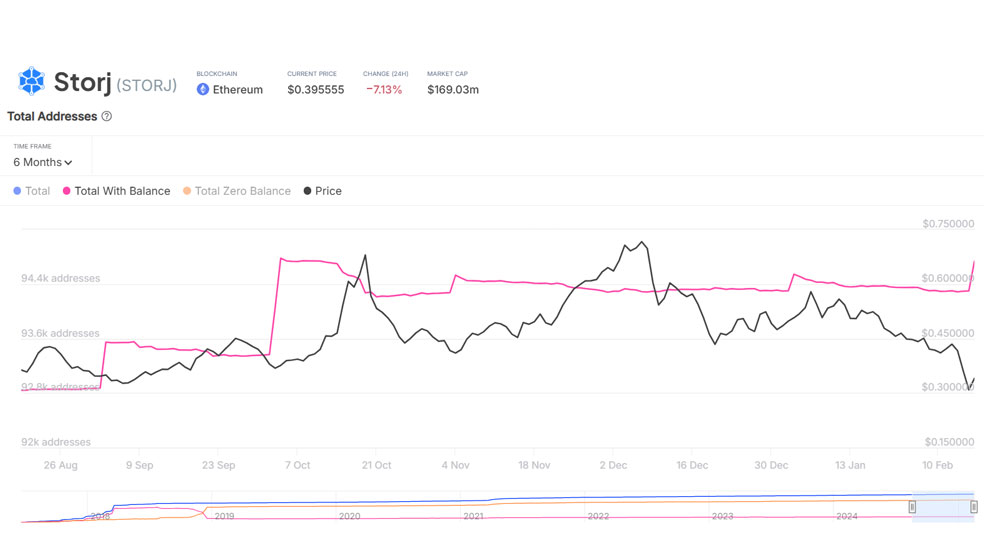The image size is (984, 554).
Task: Toggle the Total series in legend
Action: [31, 191]
